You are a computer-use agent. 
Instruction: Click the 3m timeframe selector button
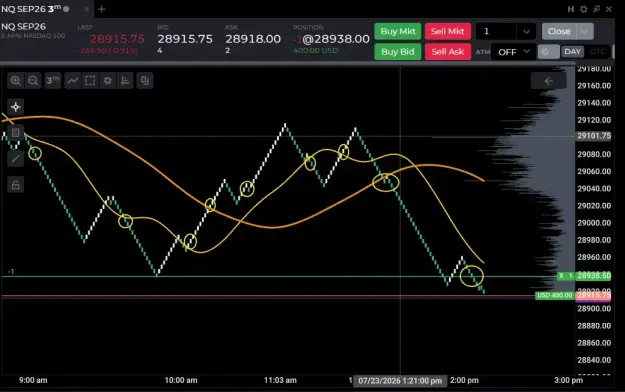53,81
